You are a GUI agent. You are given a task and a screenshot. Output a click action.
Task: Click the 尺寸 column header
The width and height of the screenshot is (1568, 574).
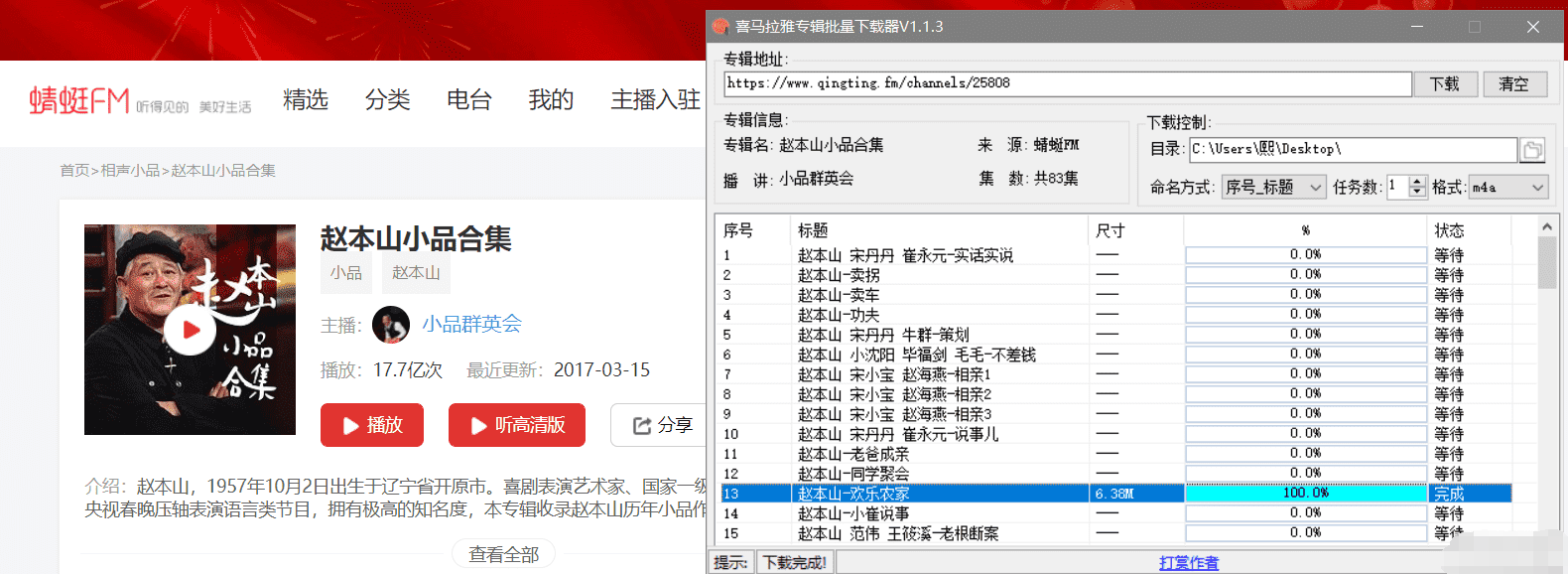(1136, 230)
